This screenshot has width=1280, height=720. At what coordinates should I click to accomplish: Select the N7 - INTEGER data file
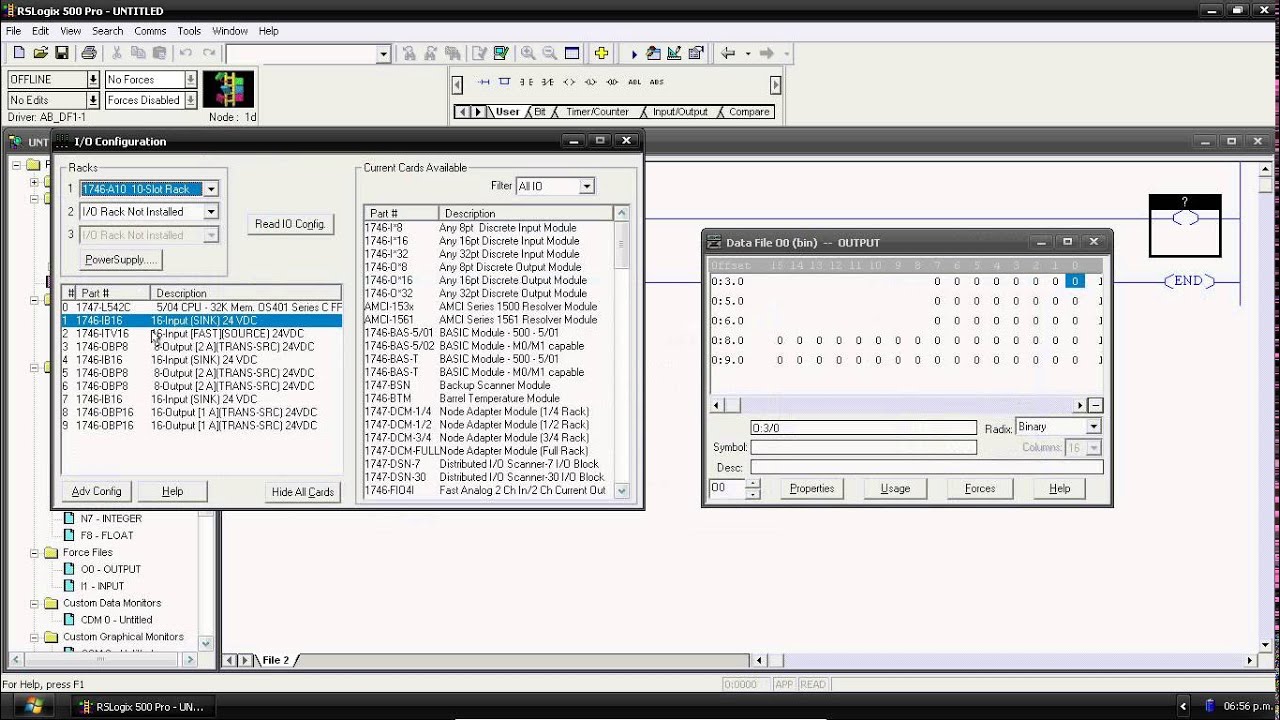point(111,518)
